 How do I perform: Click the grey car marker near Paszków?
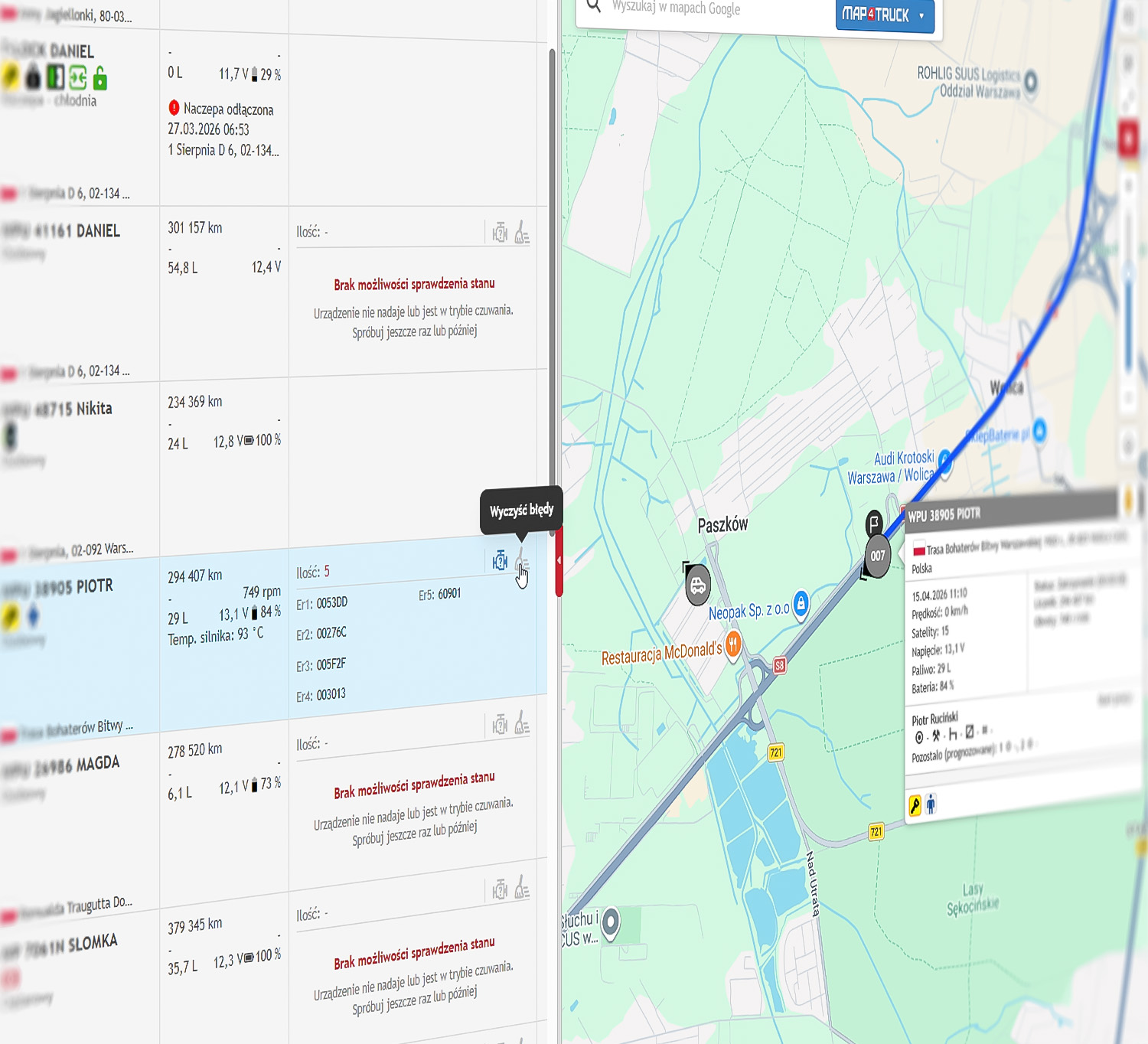point(697,586)
